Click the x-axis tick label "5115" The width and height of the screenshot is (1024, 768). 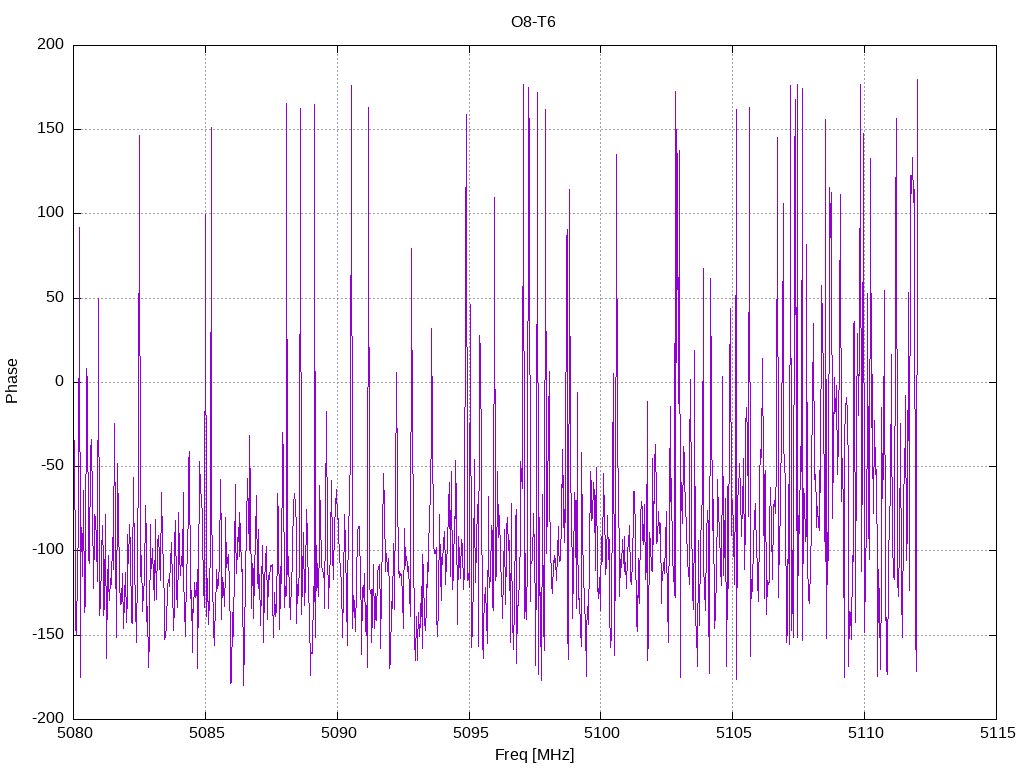[997, 733]
